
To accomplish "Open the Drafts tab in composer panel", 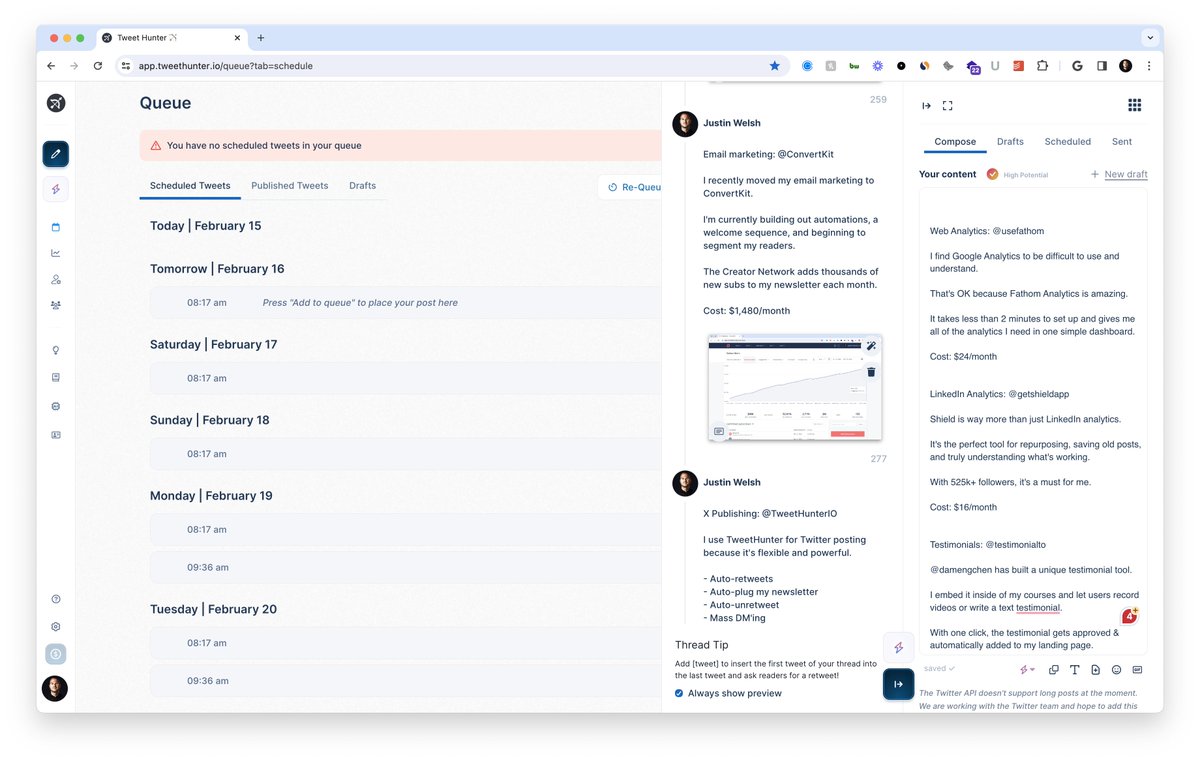I will pos(1010,142).
